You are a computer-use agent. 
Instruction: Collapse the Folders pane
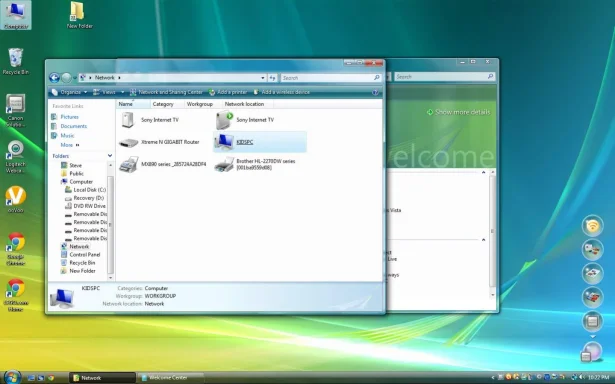pos(110,156)
